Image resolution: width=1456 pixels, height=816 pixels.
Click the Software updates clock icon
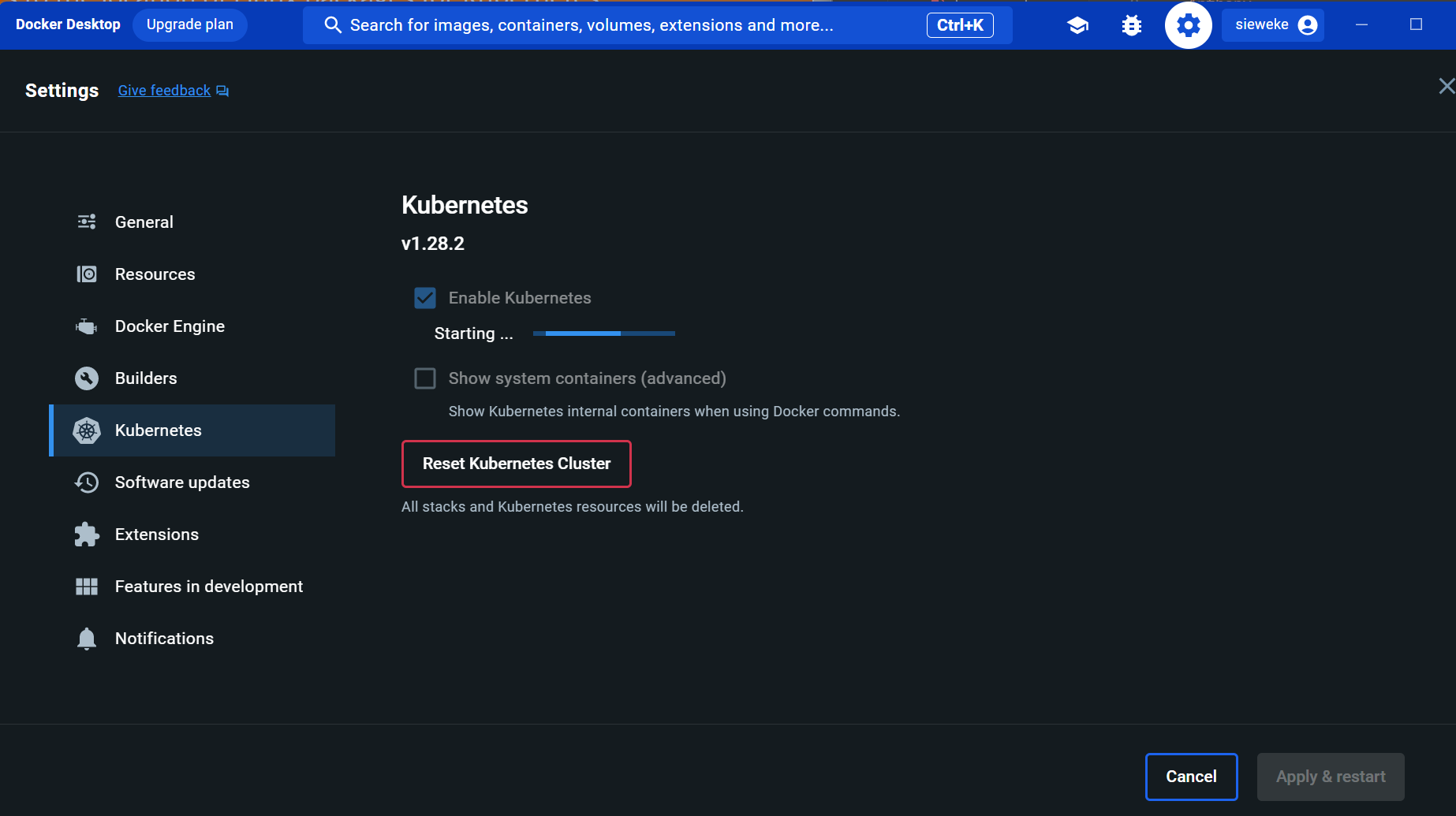pyautogui.click(x=87, y=483)
